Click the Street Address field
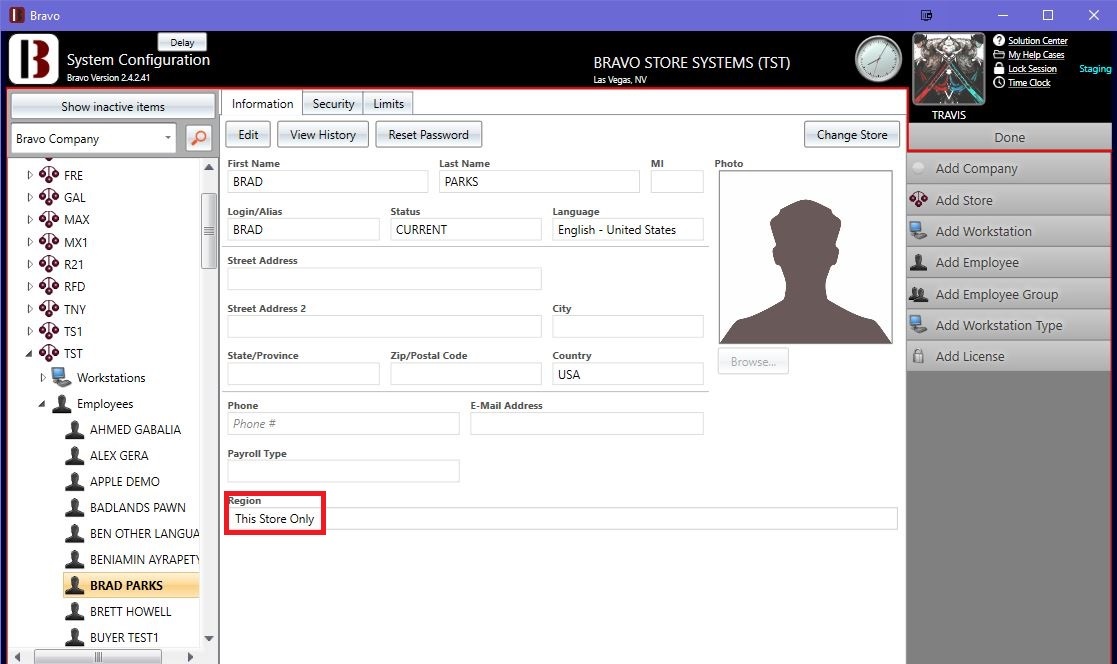 pyautogui.click(x=384, y=279)
